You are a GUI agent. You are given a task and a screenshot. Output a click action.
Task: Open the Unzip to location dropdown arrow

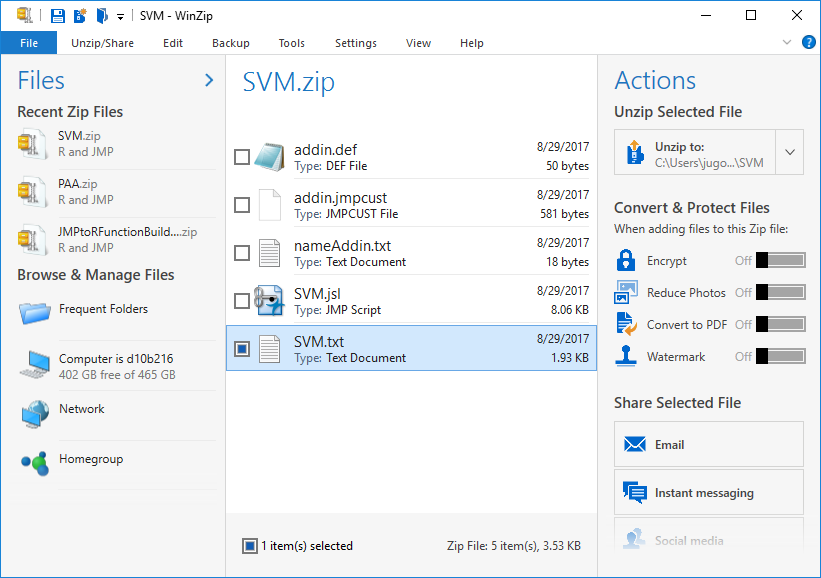pyautogui.click(x=789, y=153)
